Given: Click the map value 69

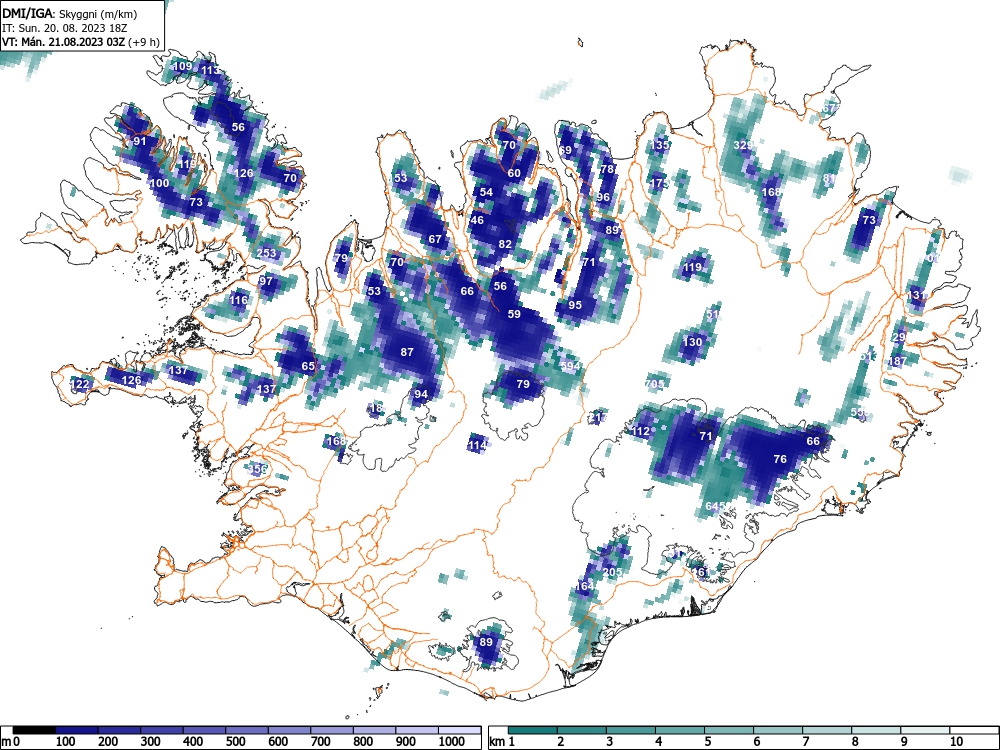Looking at the screenshot, I should coord(565,151).
